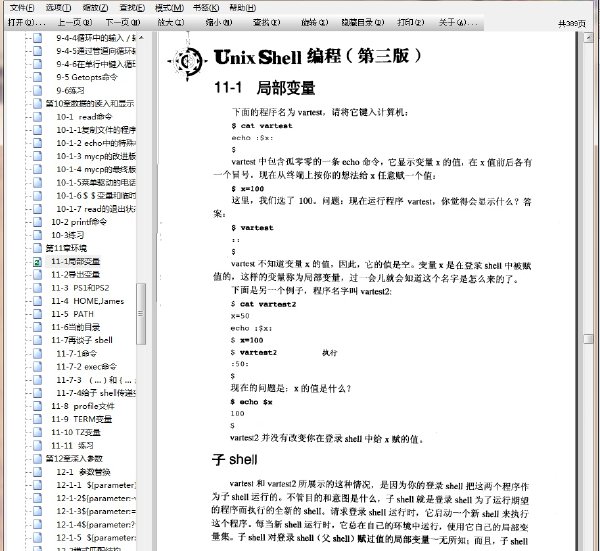The image size is (600, 551).
Task: Click page icon beside 11-6当前目录
Action: pyautogui.click(x=37, y=327)
